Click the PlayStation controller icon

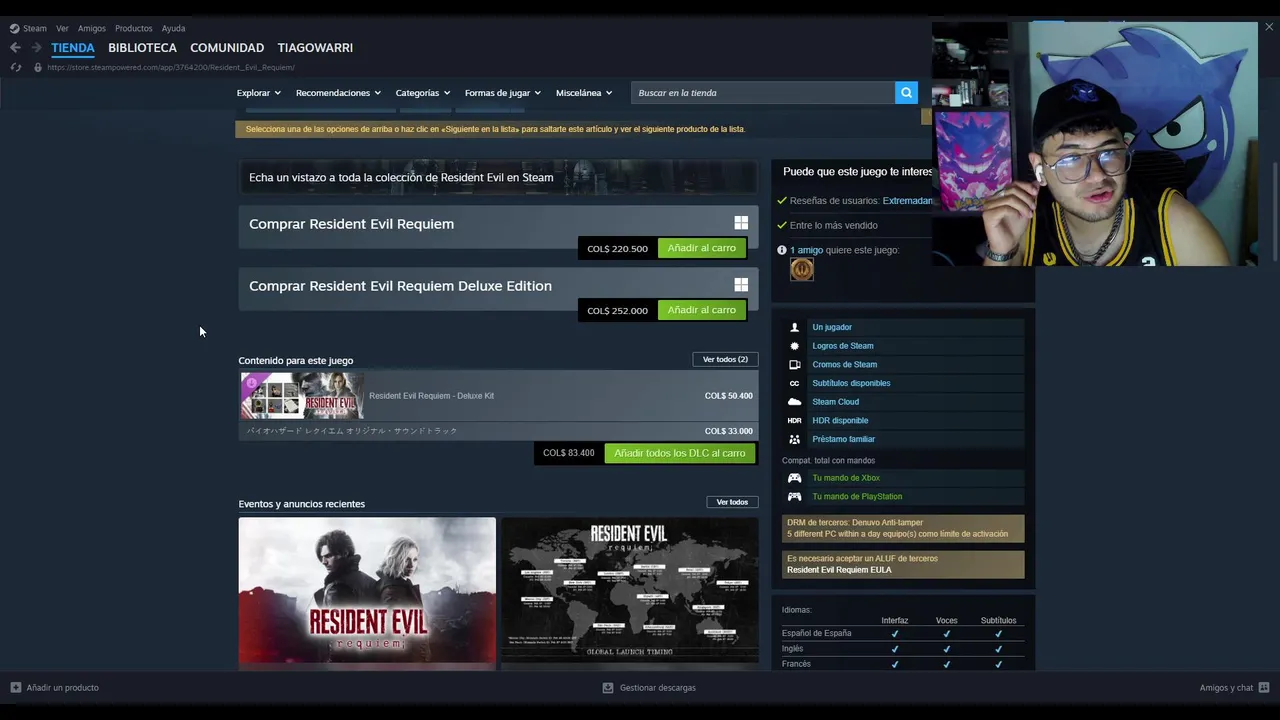coord(795,496)
